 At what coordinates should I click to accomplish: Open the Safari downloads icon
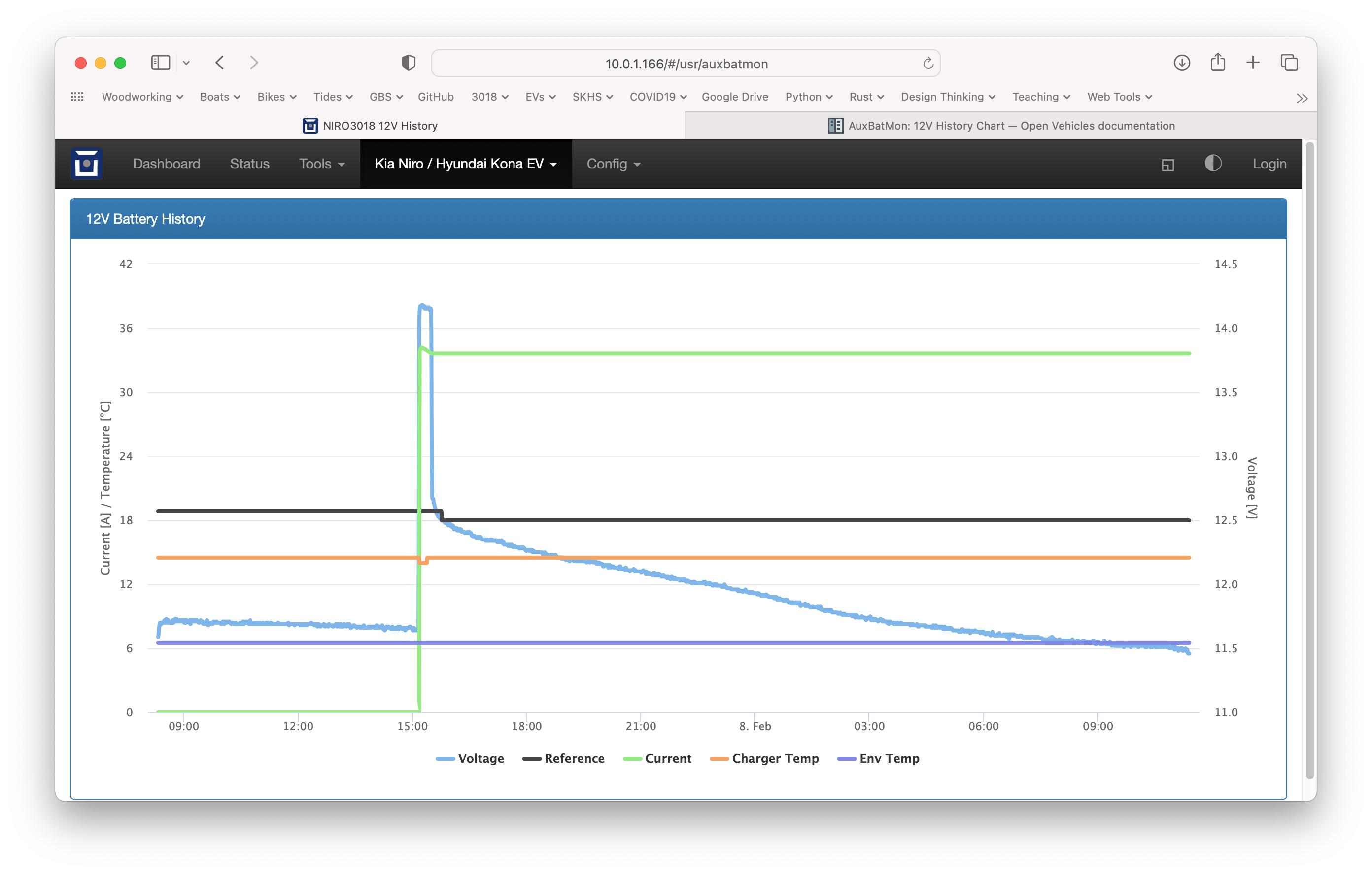(1182, 63)
